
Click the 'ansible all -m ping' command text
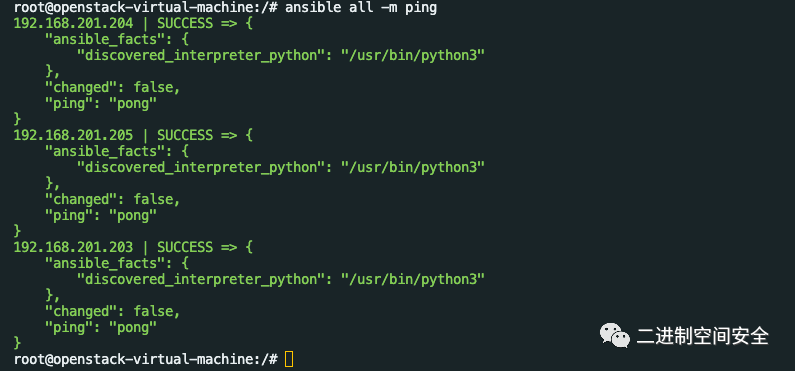tap(361, 8)
